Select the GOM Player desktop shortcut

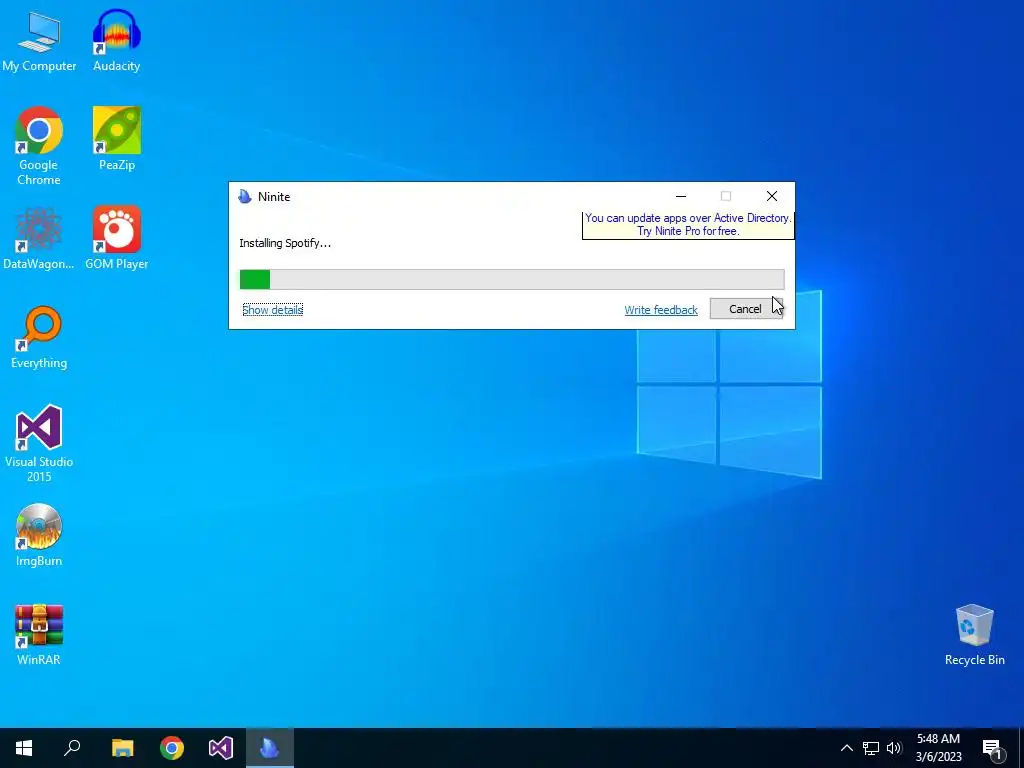117,238
